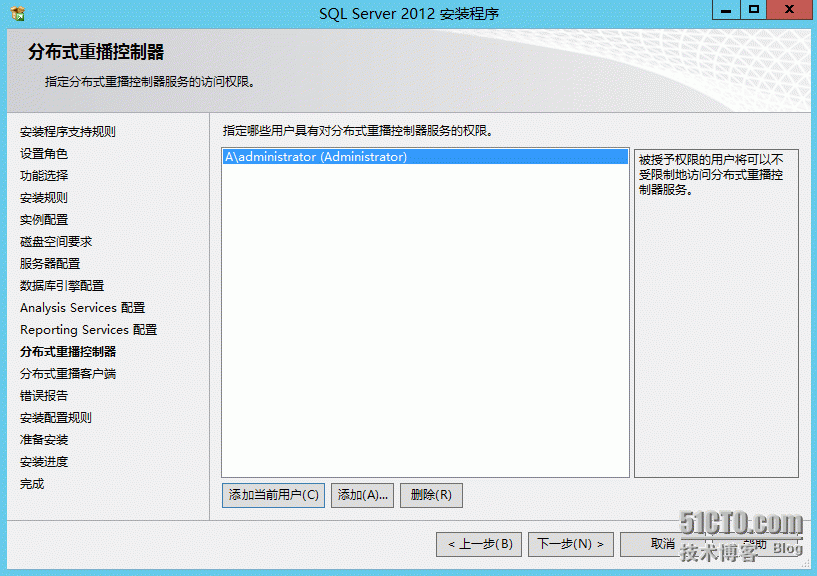This screenshot has width=817, height=576.
Task: Cancel setup with 取消 button
Action: (662, 544)
